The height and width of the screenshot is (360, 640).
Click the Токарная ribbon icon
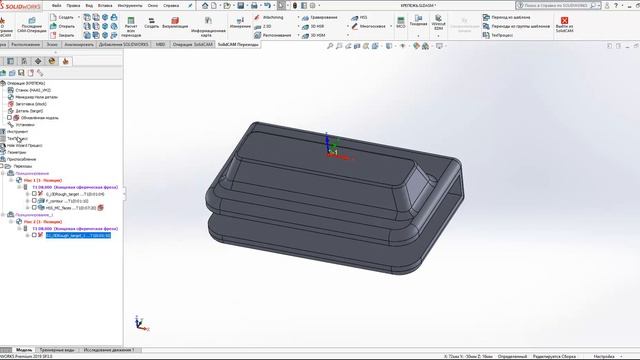coord(418,21)
